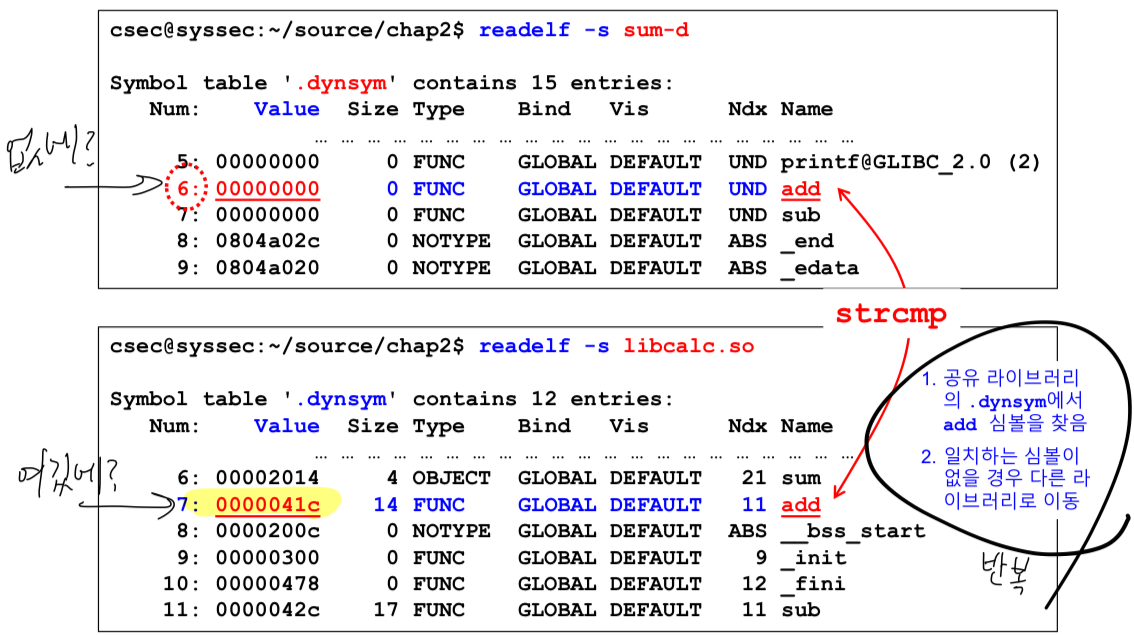Click the size '17' in the sub row
1134x635 pixels.
(385, 610)
